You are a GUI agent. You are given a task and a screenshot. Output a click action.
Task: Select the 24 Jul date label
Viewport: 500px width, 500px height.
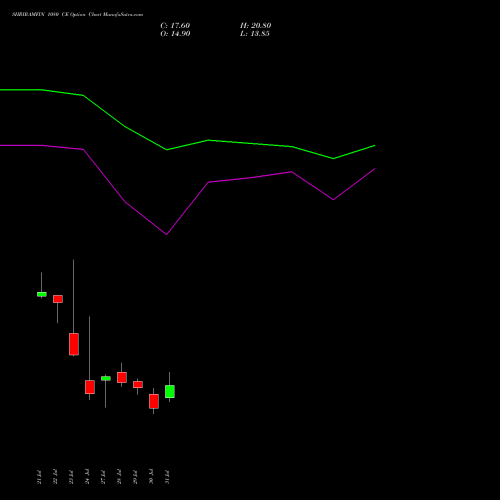[87, 477]
